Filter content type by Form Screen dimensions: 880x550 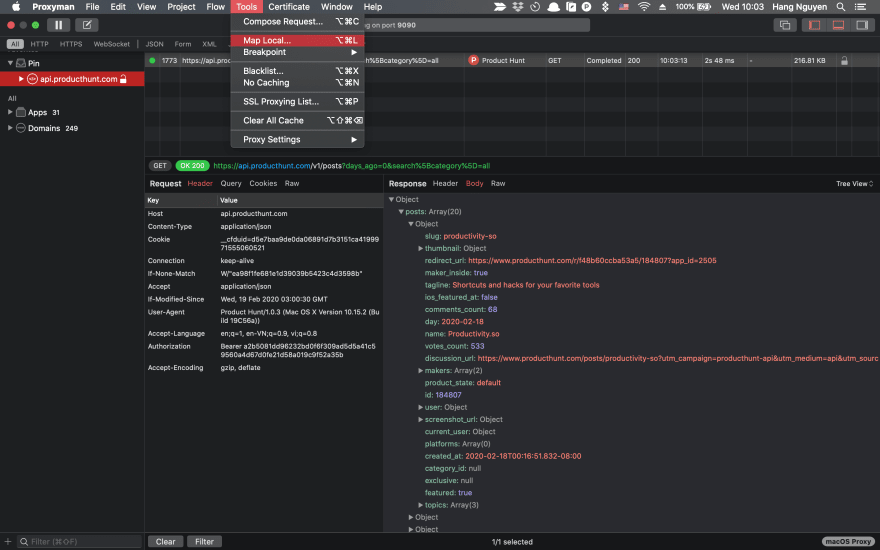pos(183,44)
